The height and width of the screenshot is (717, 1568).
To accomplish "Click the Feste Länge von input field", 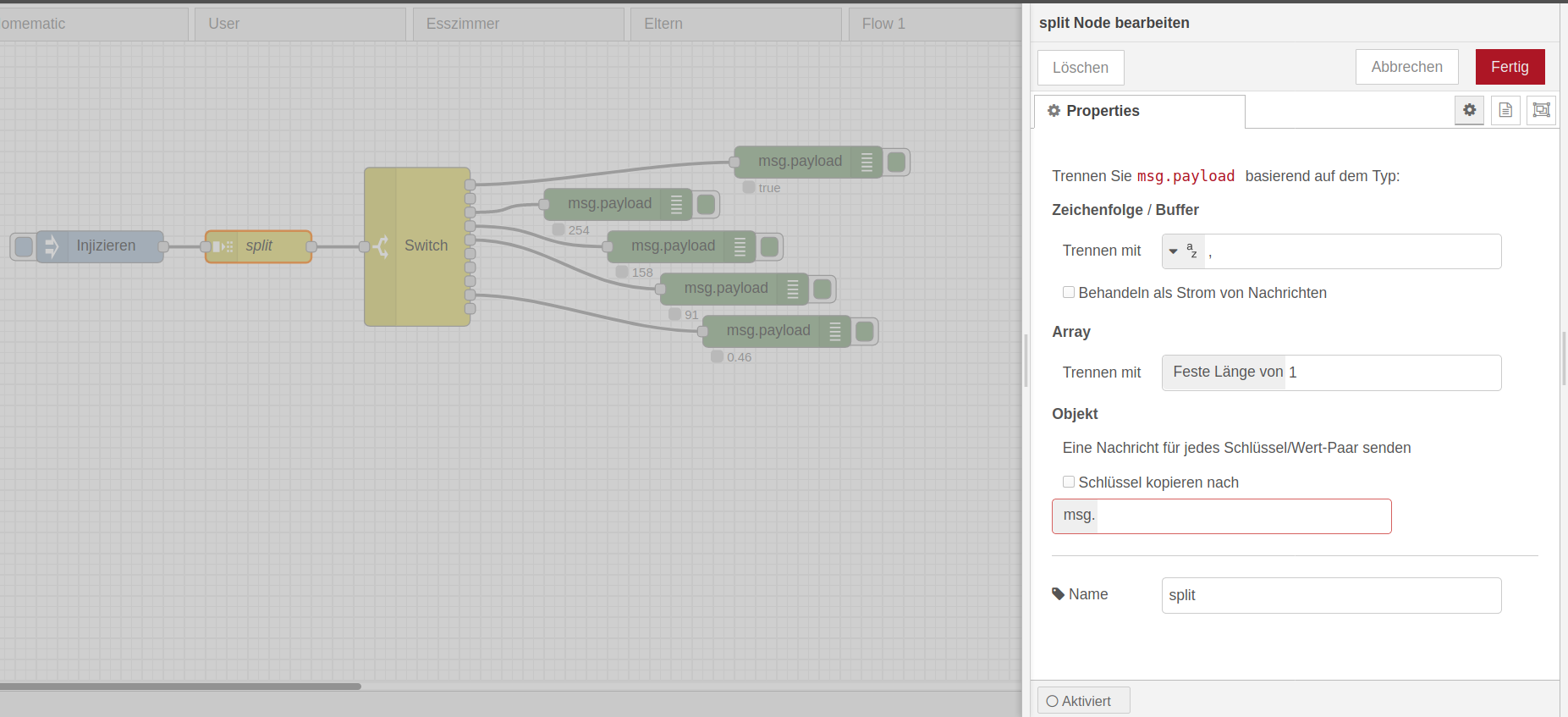I will [x=1392, y=372].
